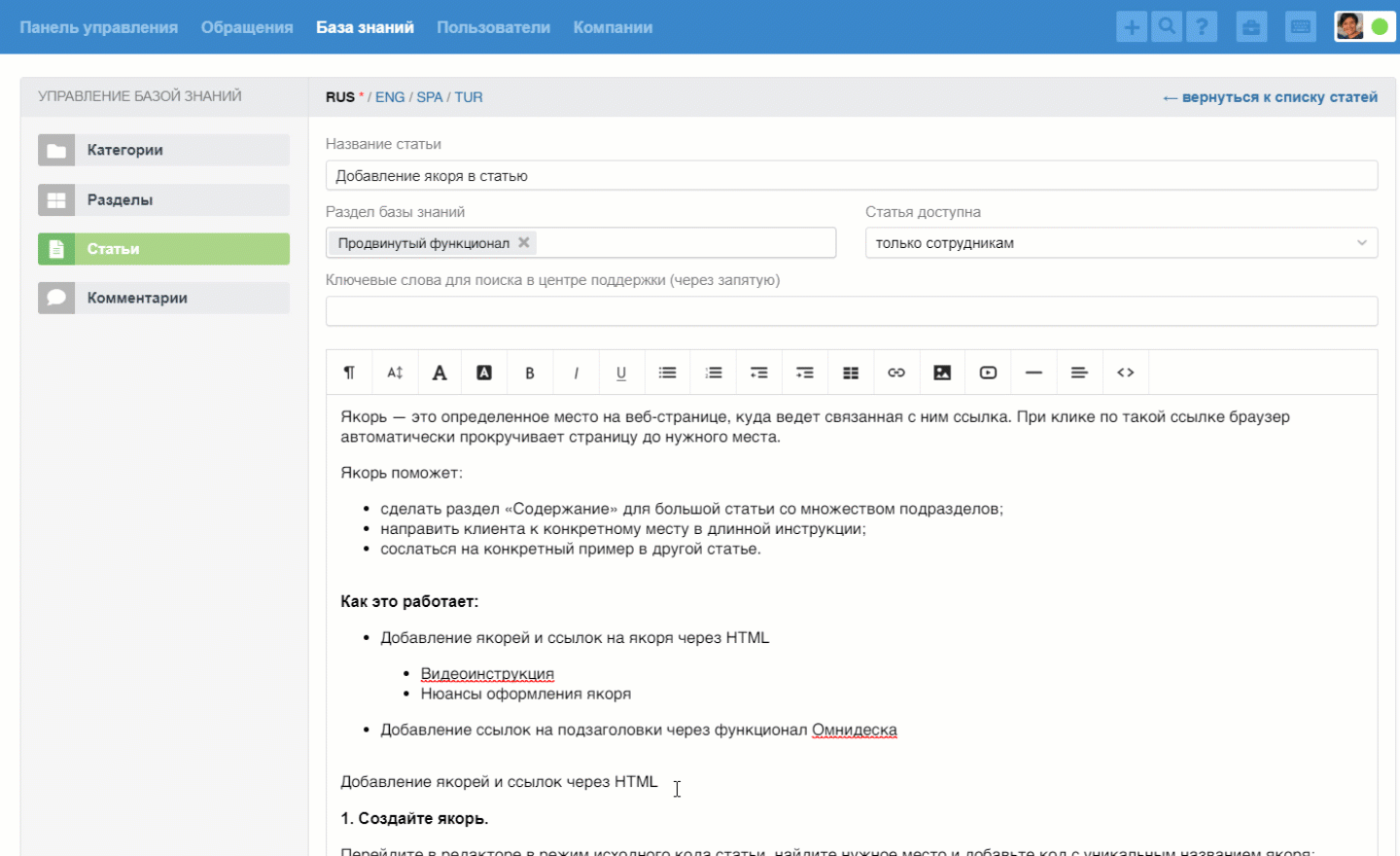This screenshot has width=1400, height=856.
Task: Go to the Обращения tab
Action: click(x=247, y=27)
